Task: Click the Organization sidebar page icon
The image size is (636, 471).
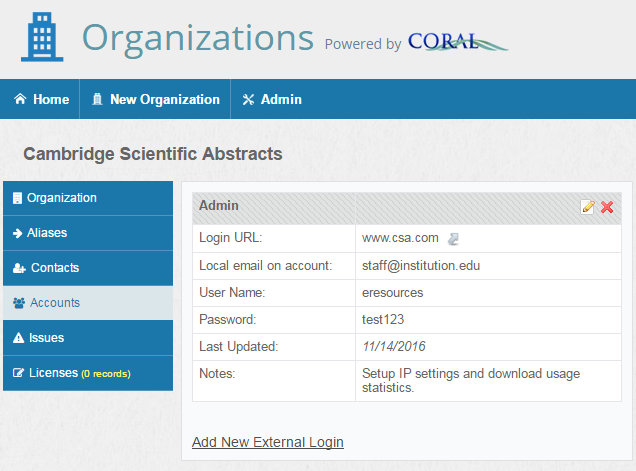Action: coord(17,198)
